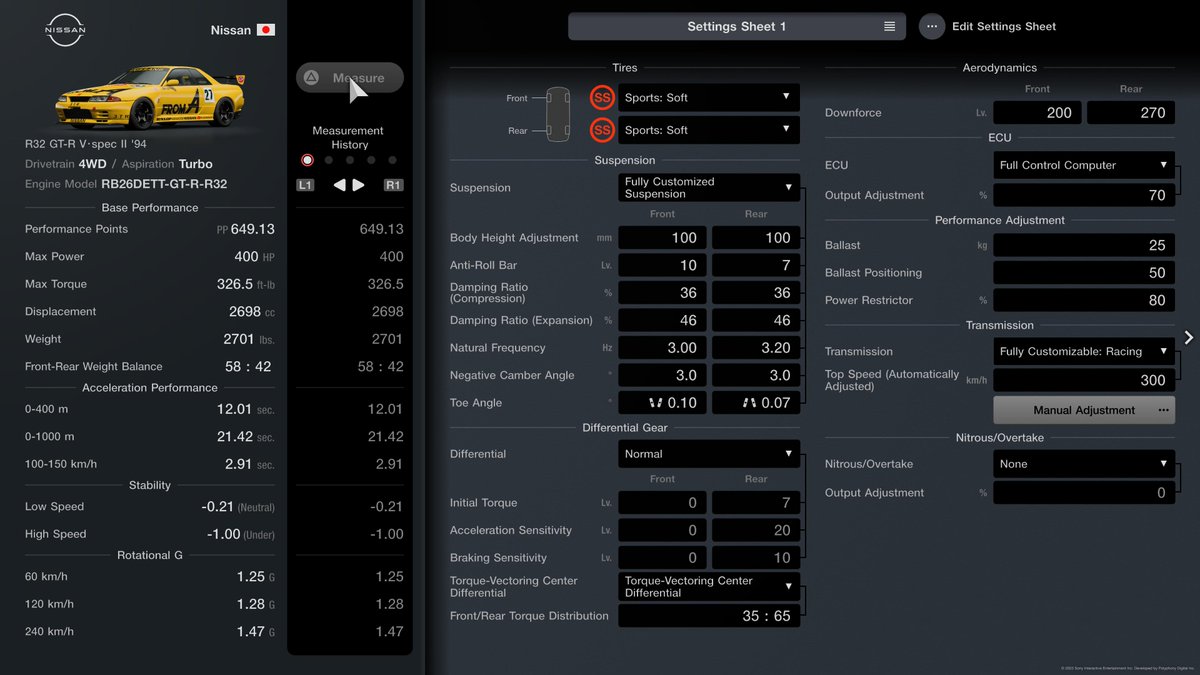Click the Nissan logo emblem

click(x=65, y=30)
